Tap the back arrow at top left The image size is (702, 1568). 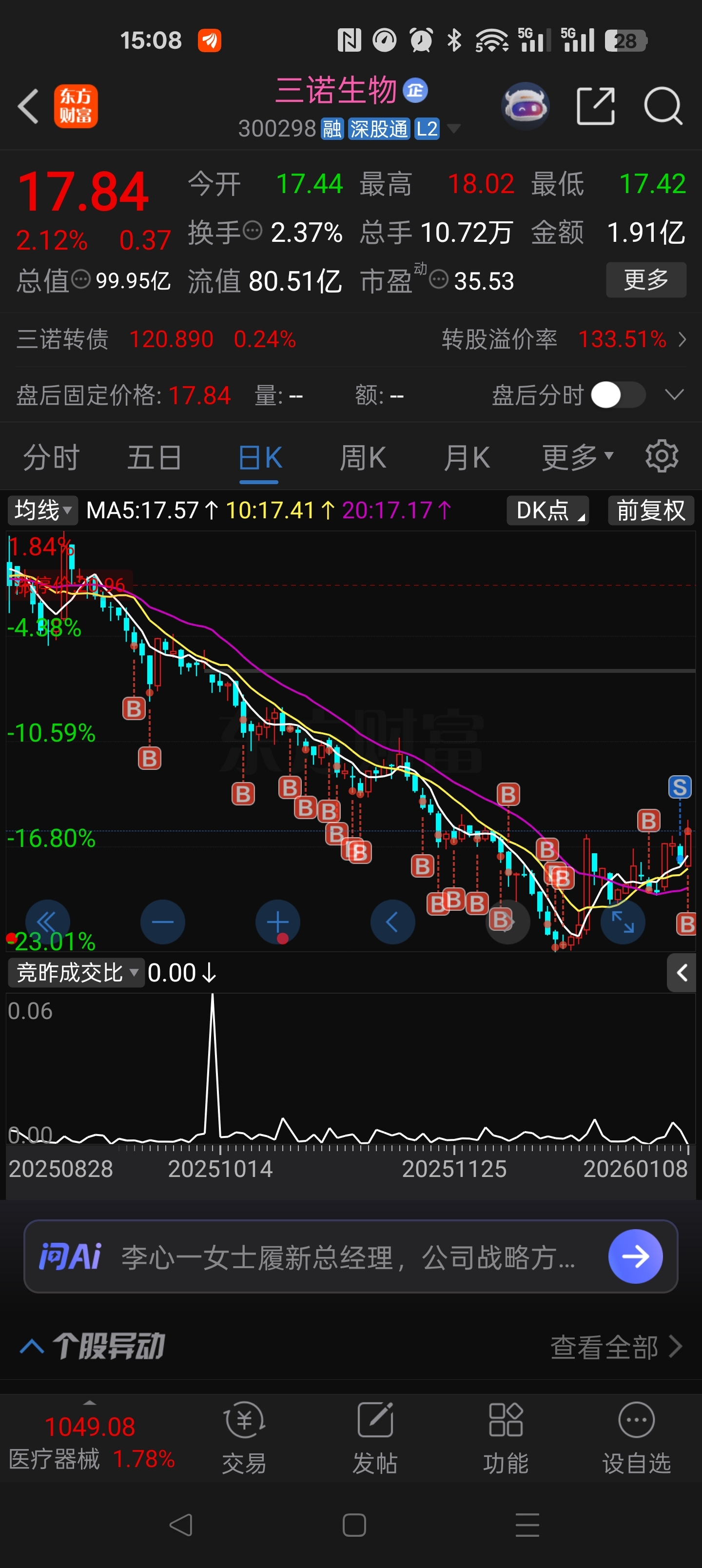pos(28,106)
